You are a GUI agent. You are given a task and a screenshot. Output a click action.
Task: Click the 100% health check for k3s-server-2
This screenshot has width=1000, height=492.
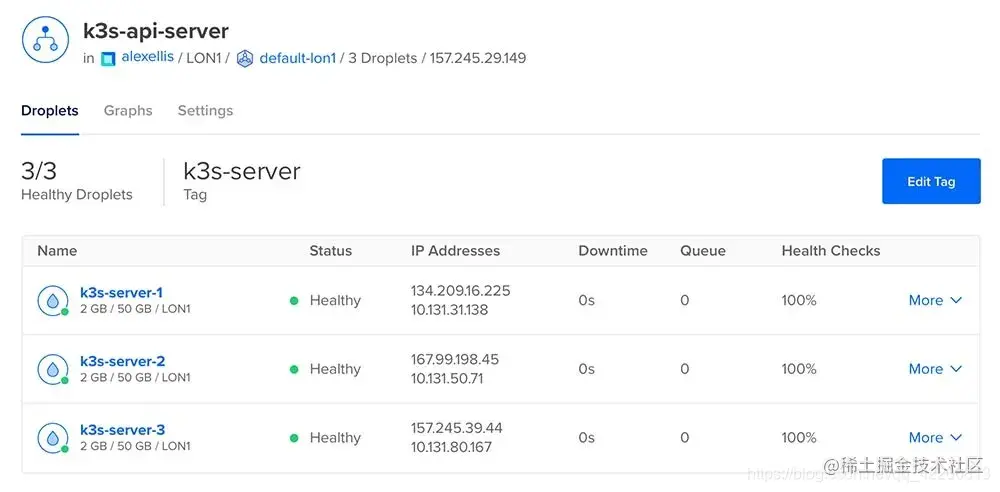tap(799, 369)
